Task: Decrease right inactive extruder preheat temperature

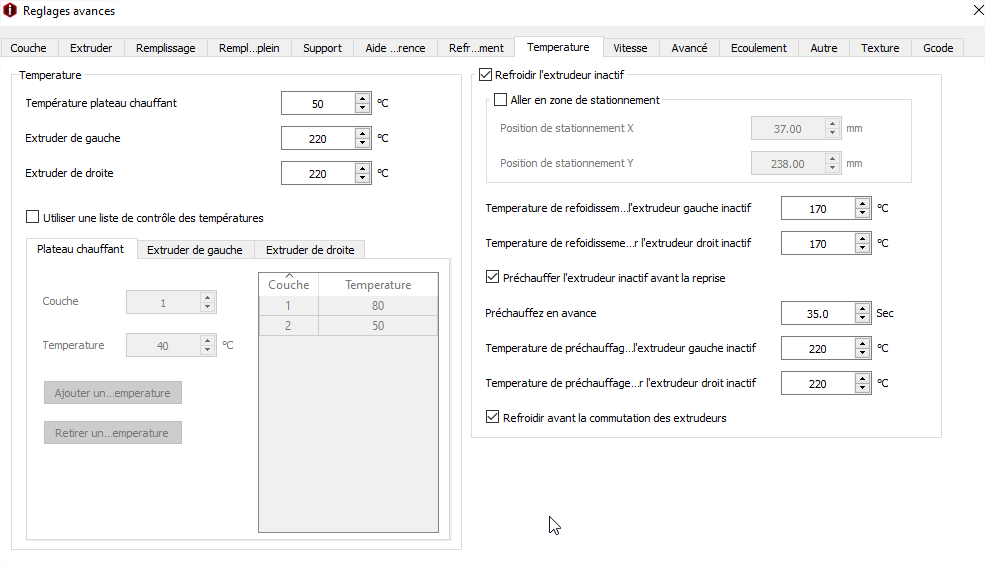Action: point(863,388)
